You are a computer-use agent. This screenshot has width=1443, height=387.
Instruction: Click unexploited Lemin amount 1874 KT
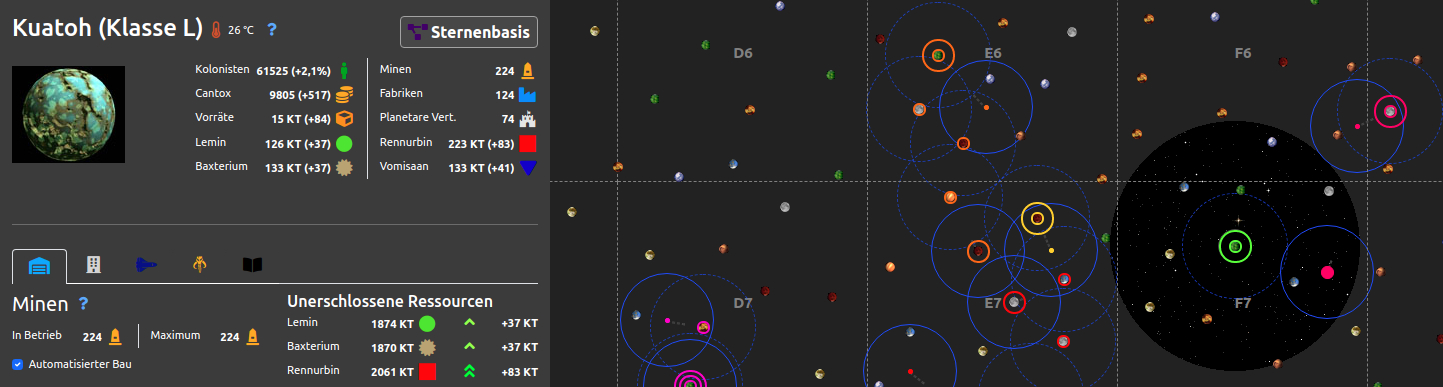tap(391, 323)
